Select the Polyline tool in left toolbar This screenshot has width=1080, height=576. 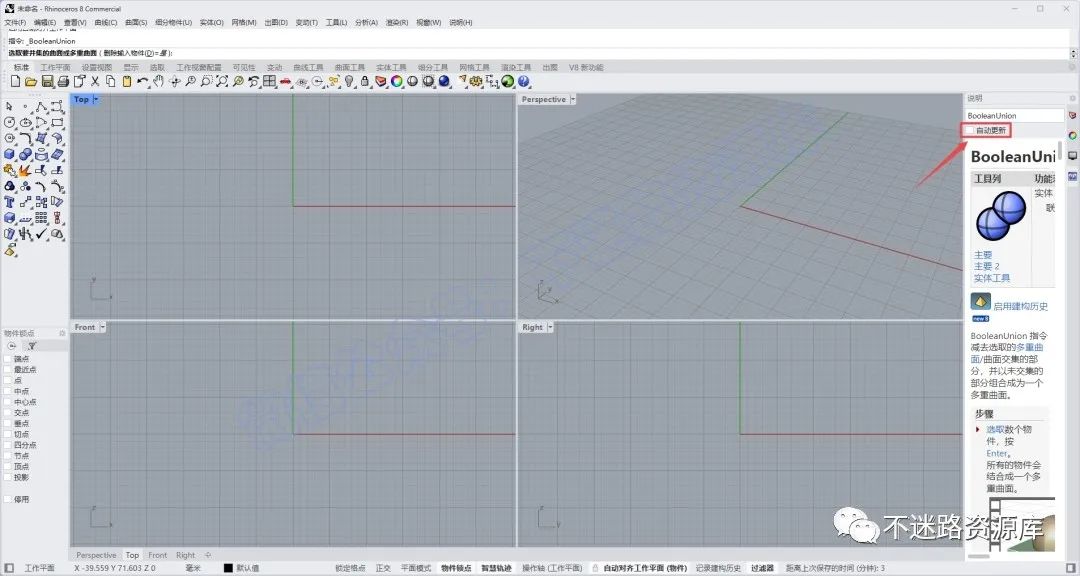[x=41, y=106]
